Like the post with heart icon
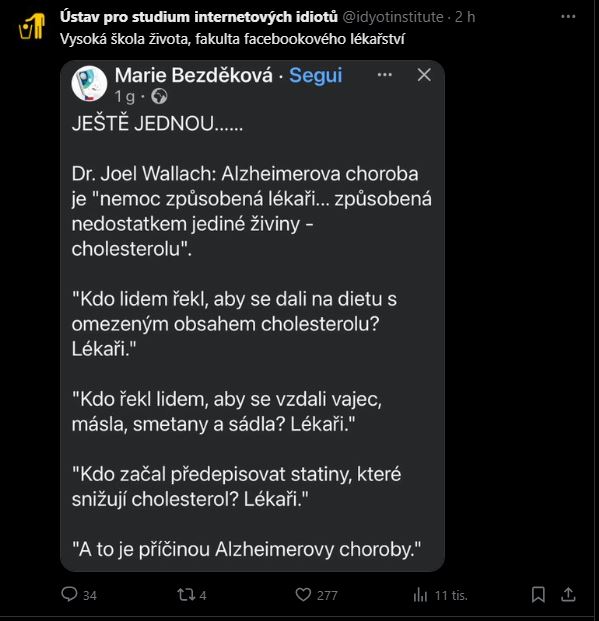 [x=303, y=594]
